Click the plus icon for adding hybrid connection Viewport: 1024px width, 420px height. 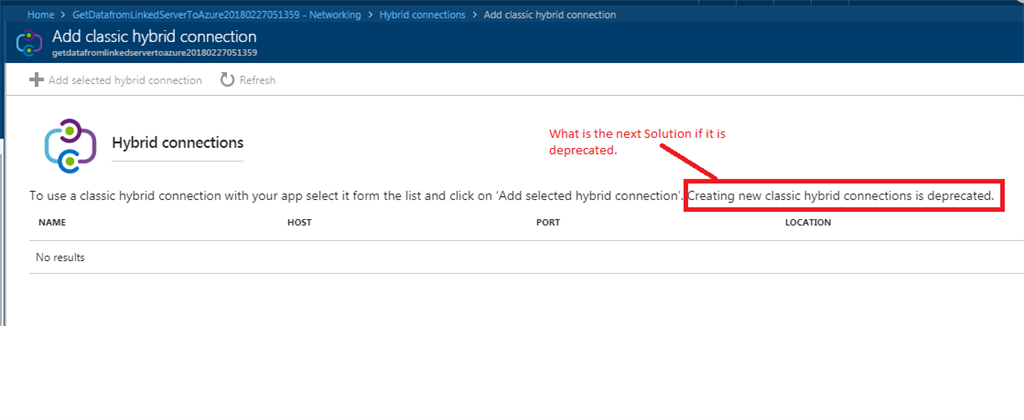click(x=36, y=80)
